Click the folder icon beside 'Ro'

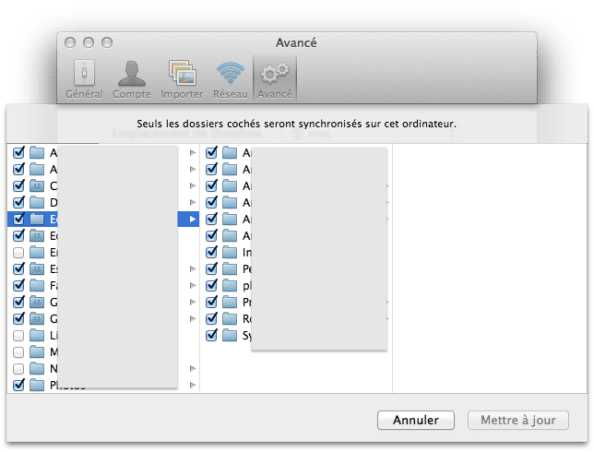[230, 319]
